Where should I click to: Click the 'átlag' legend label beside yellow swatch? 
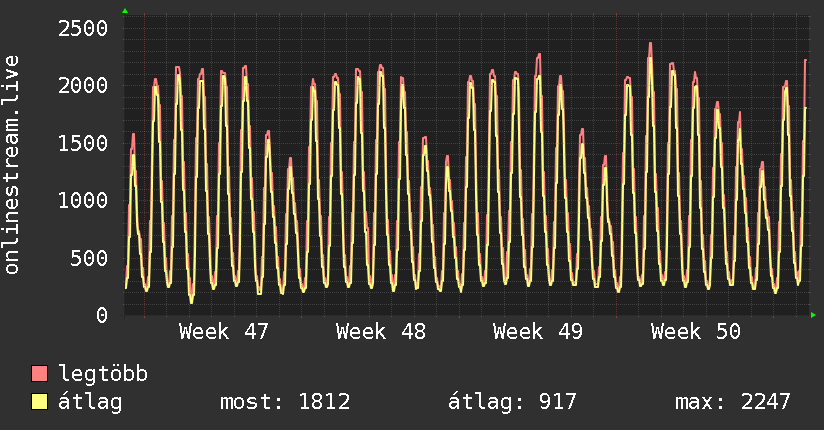click(x=90, y=402)
